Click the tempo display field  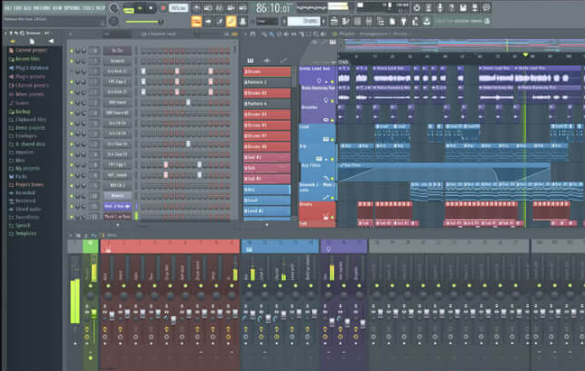(x=178, y=8)
